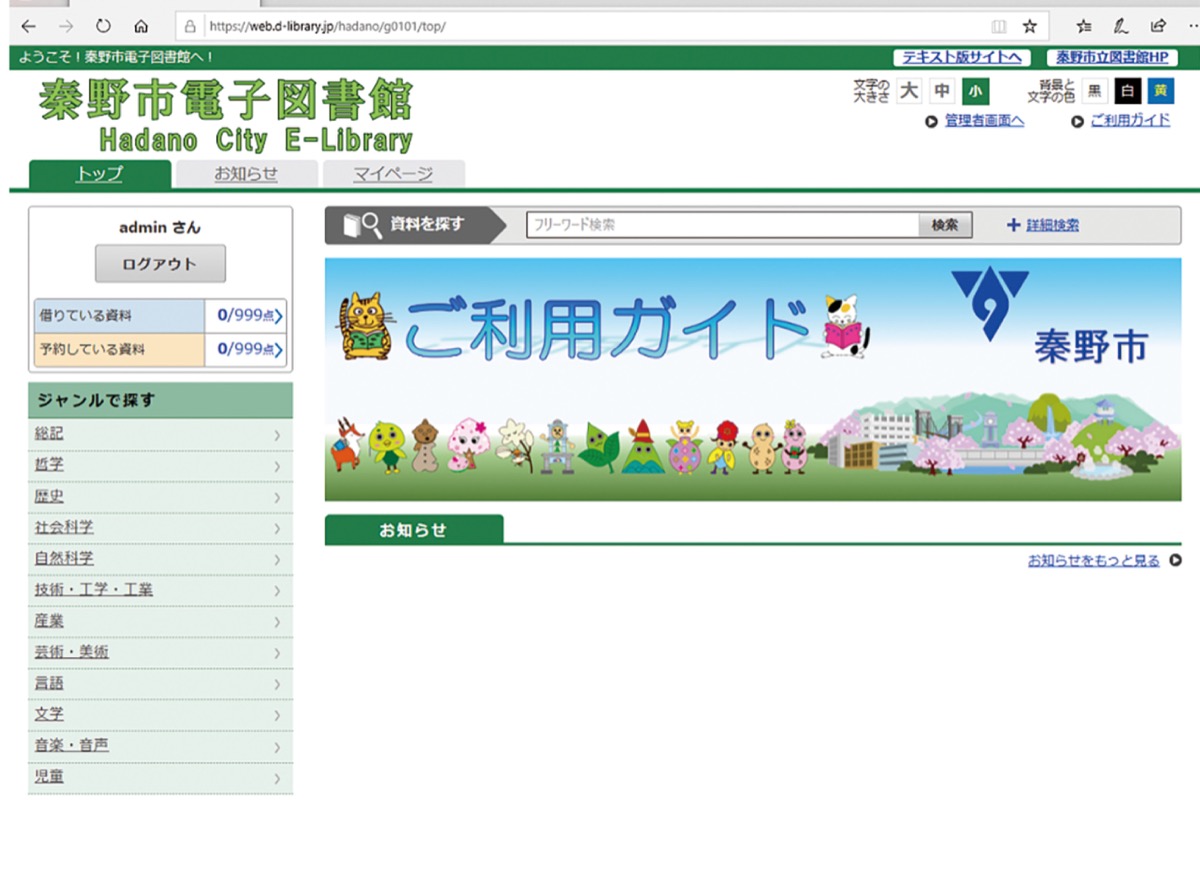1200x870 pixels.
Task: Expand 総記 genre chevron
Action: click(x=277, y=435)
